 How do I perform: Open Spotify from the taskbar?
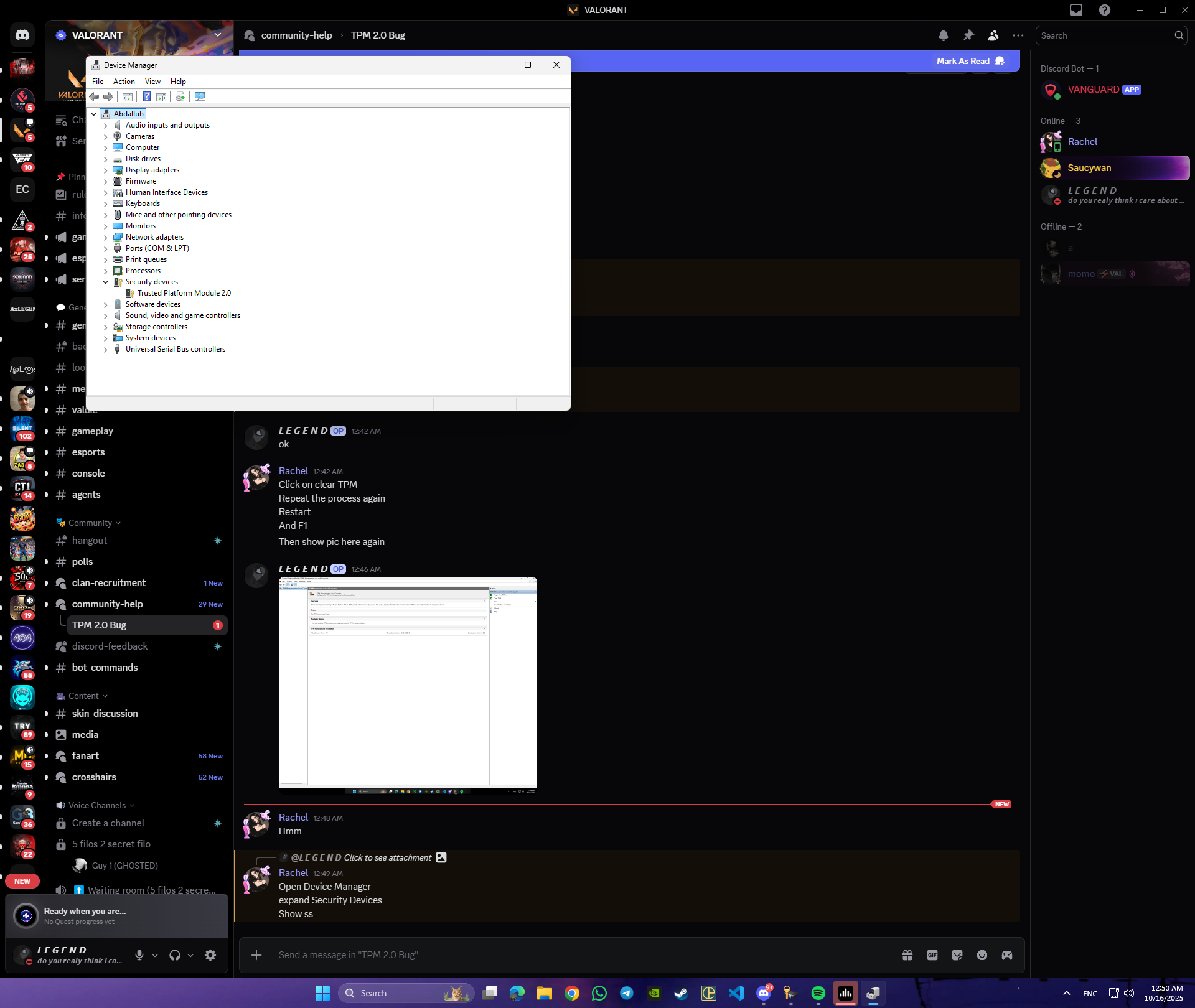818,993
